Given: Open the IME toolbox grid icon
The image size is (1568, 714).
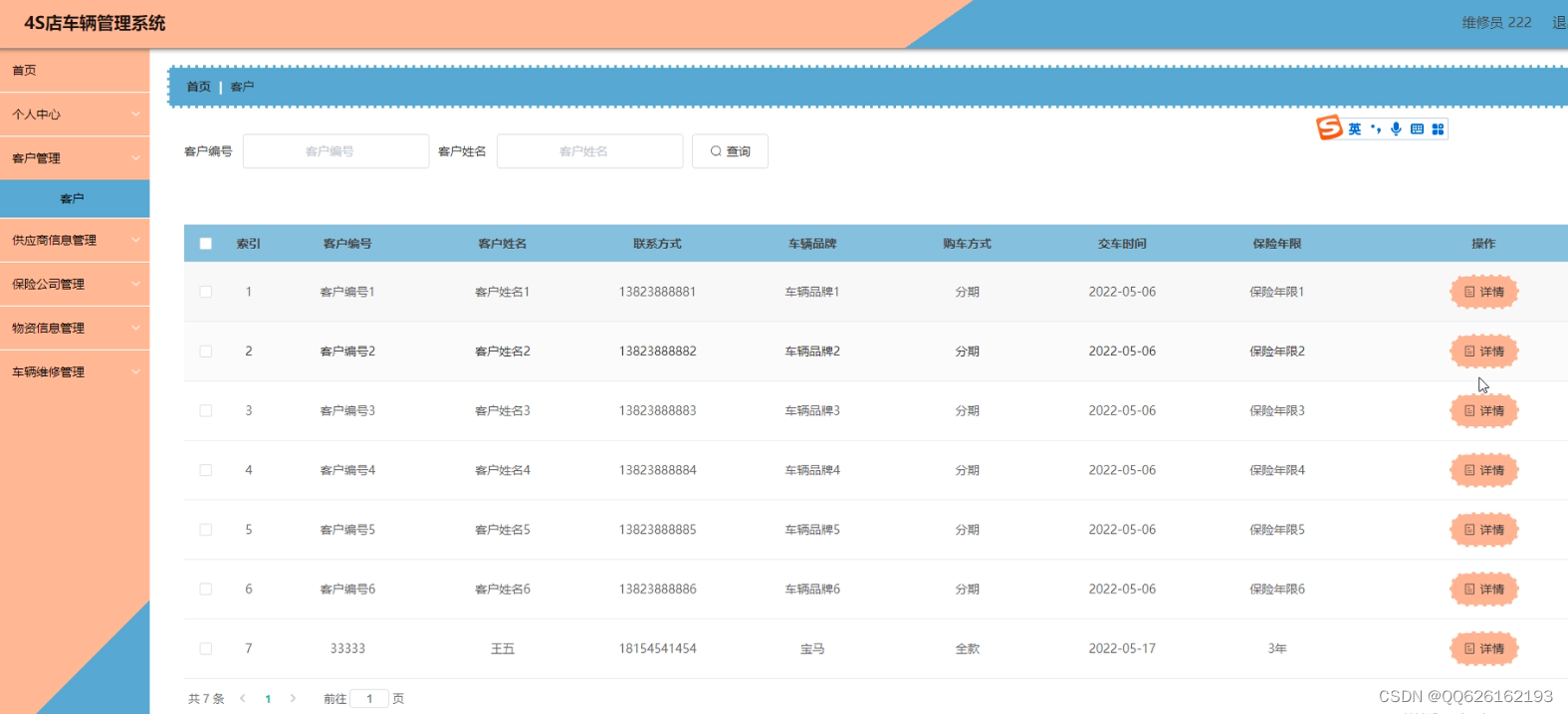Looking at the screenshot, I should click(x=1438, y=129).
